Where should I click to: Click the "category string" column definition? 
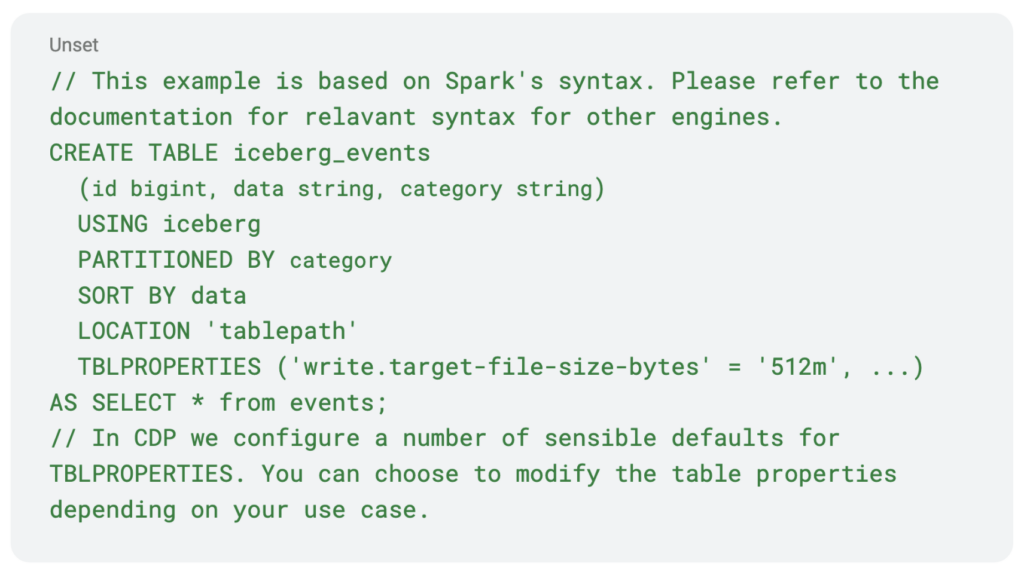pos(496,189)
